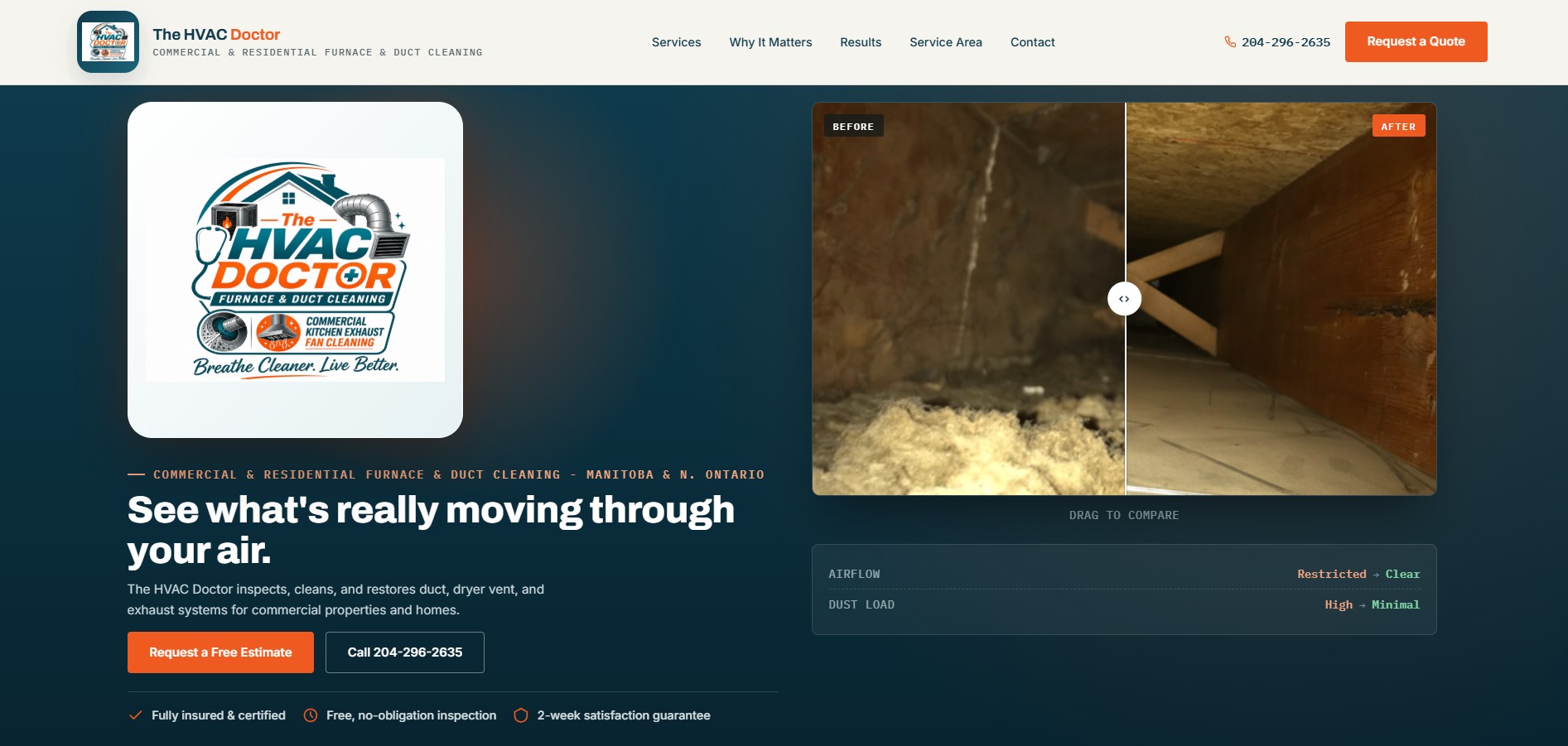Go to Why It Matters section

(x=770, y=42)
